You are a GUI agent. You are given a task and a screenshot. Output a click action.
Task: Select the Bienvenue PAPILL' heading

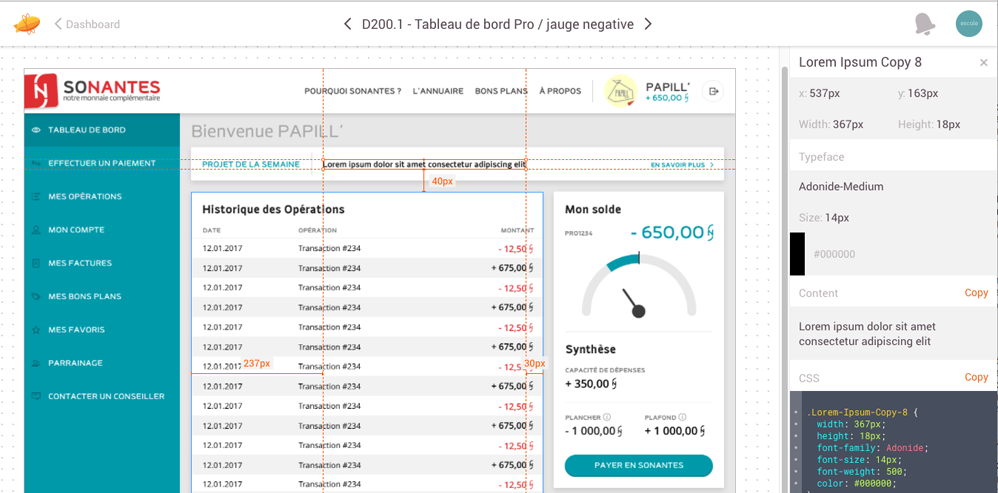[267, 132]
